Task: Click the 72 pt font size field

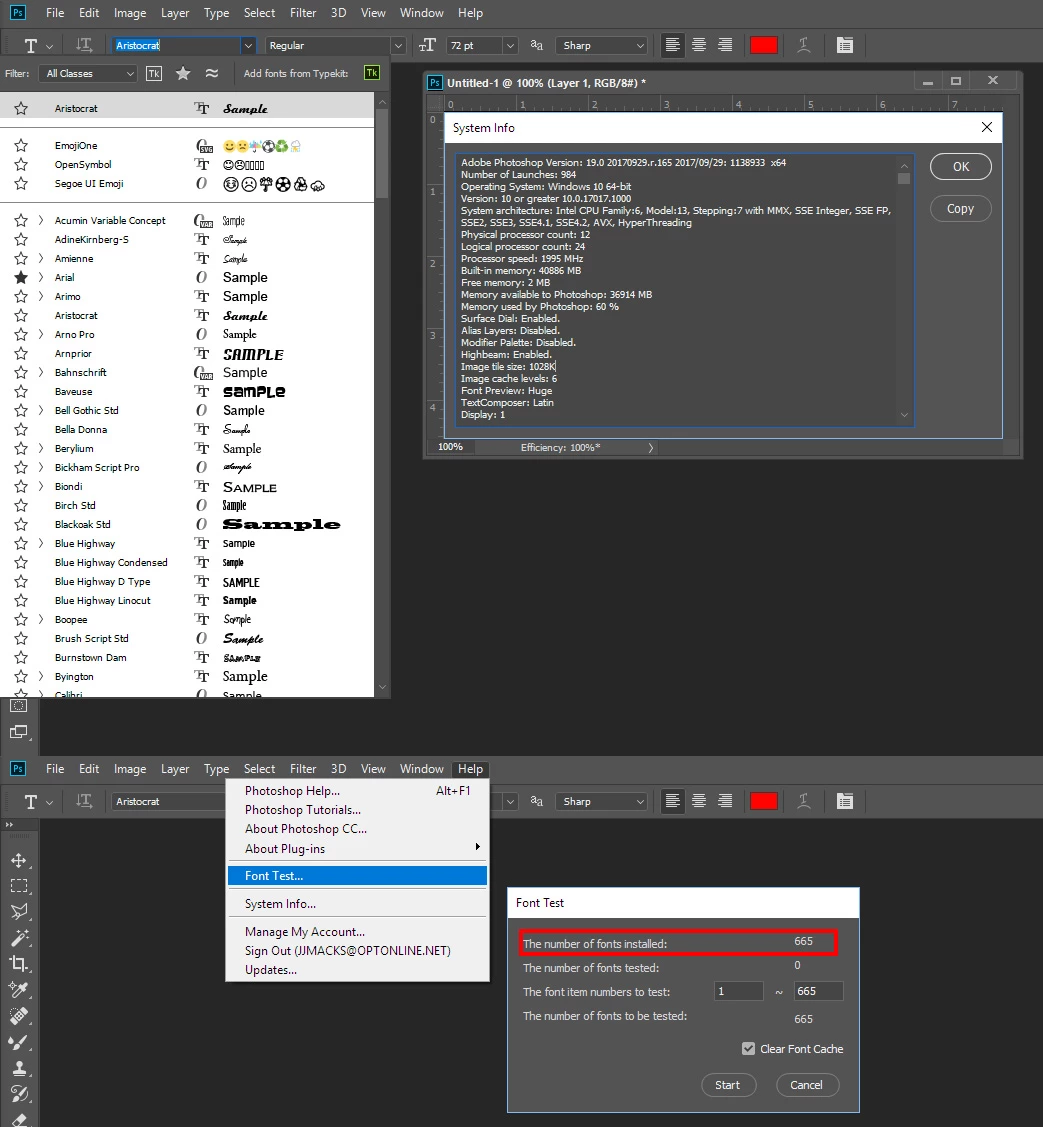Action: [474, 45]
